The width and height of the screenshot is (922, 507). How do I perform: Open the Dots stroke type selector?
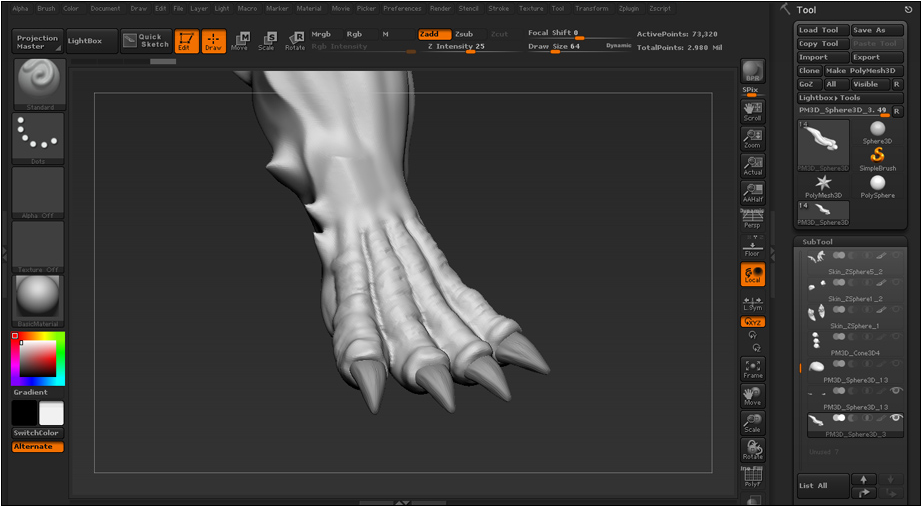[38, 139]
